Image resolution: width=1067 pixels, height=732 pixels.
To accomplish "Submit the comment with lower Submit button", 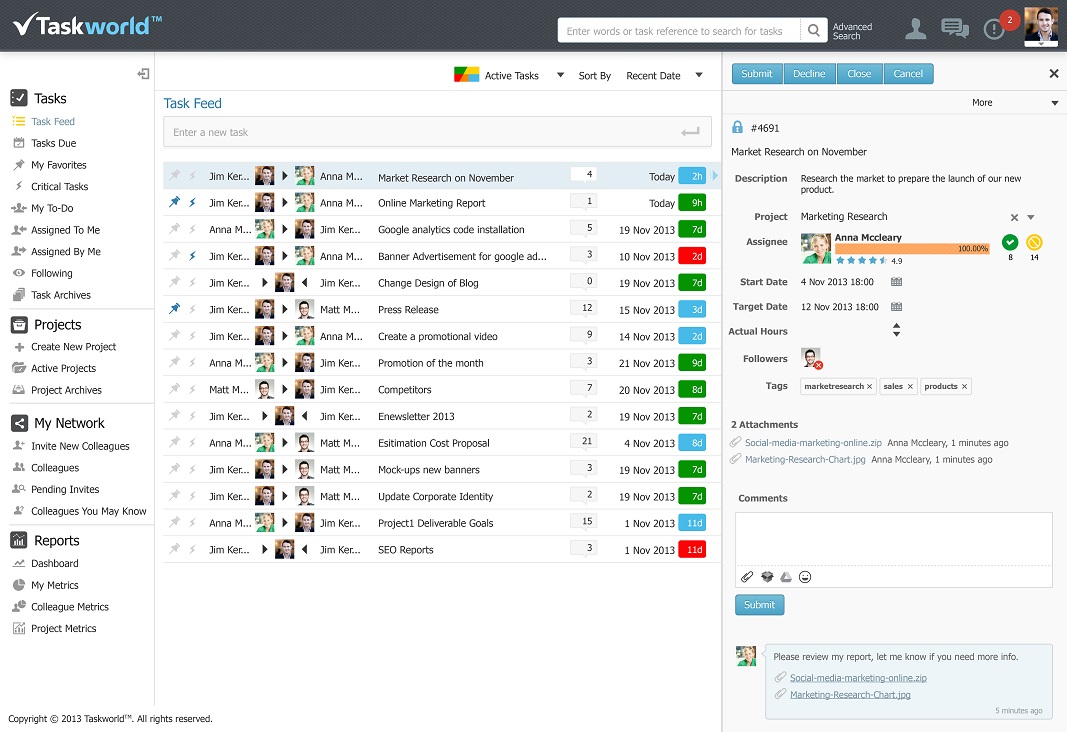I will (759, 605).
